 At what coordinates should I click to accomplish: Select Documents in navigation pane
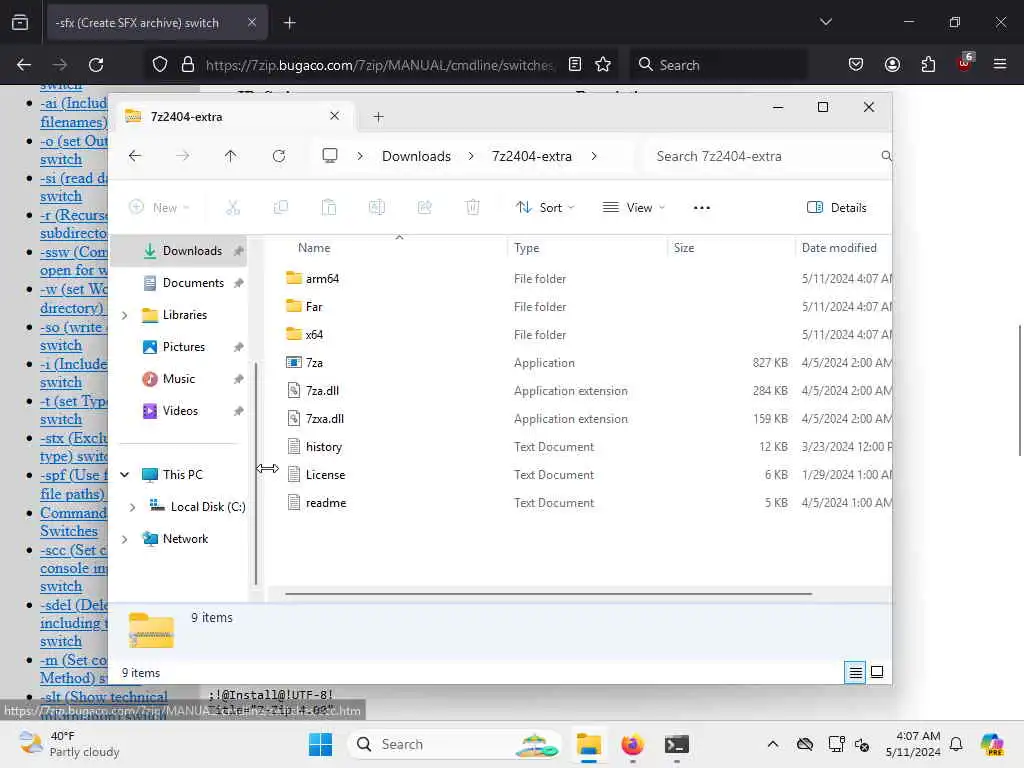pyautogui.click(x=179, y=283)
